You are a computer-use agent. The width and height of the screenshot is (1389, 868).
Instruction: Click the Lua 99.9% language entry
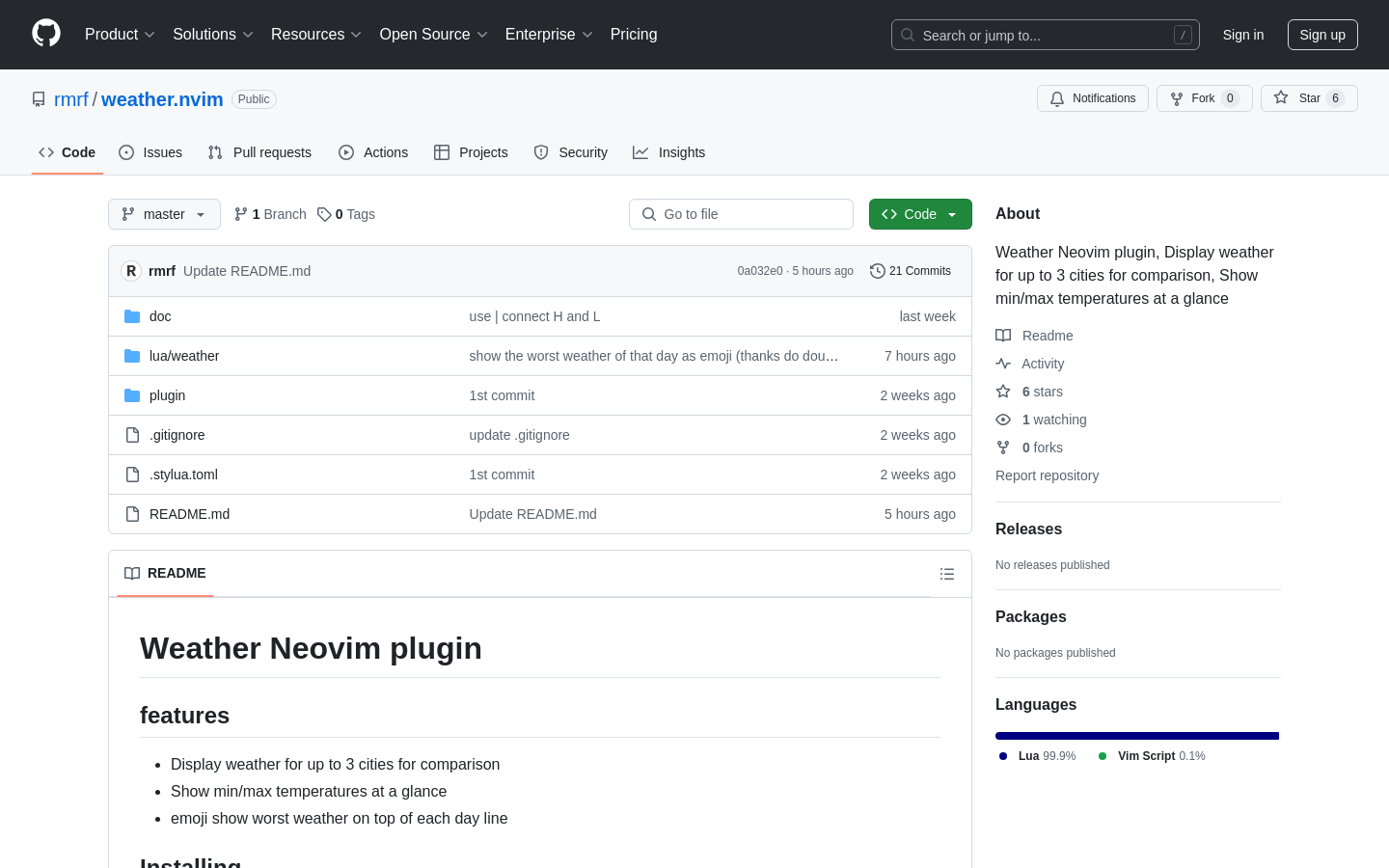click(1038, 756)
